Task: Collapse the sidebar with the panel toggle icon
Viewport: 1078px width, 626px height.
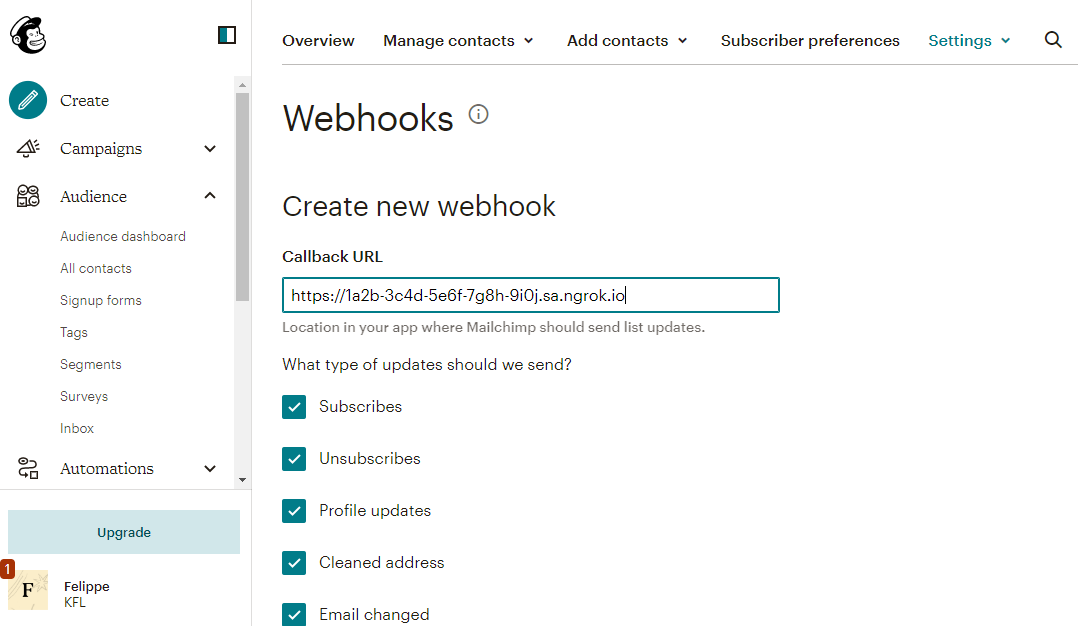Action: 227,35
